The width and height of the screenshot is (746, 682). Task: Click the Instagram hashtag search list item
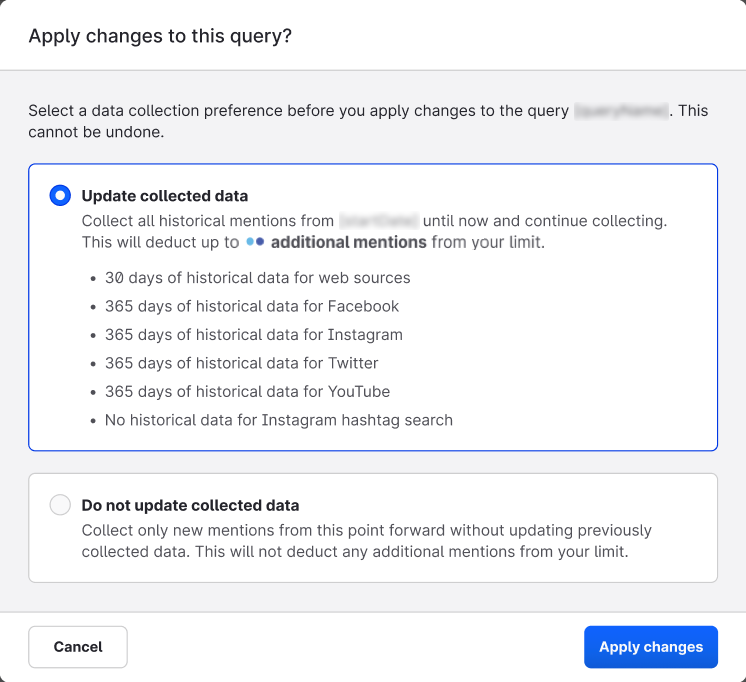[x=278, y=420]
